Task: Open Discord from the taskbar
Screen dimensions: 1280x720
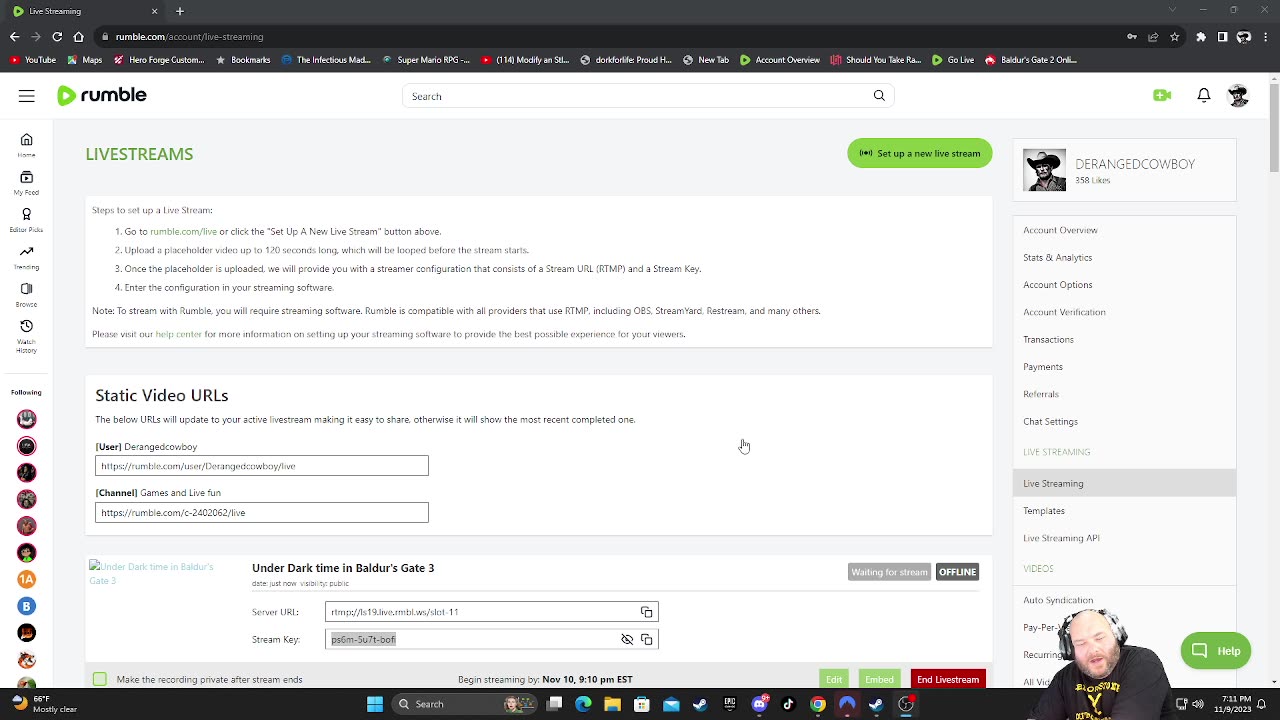Action: [x=759, y=704]
